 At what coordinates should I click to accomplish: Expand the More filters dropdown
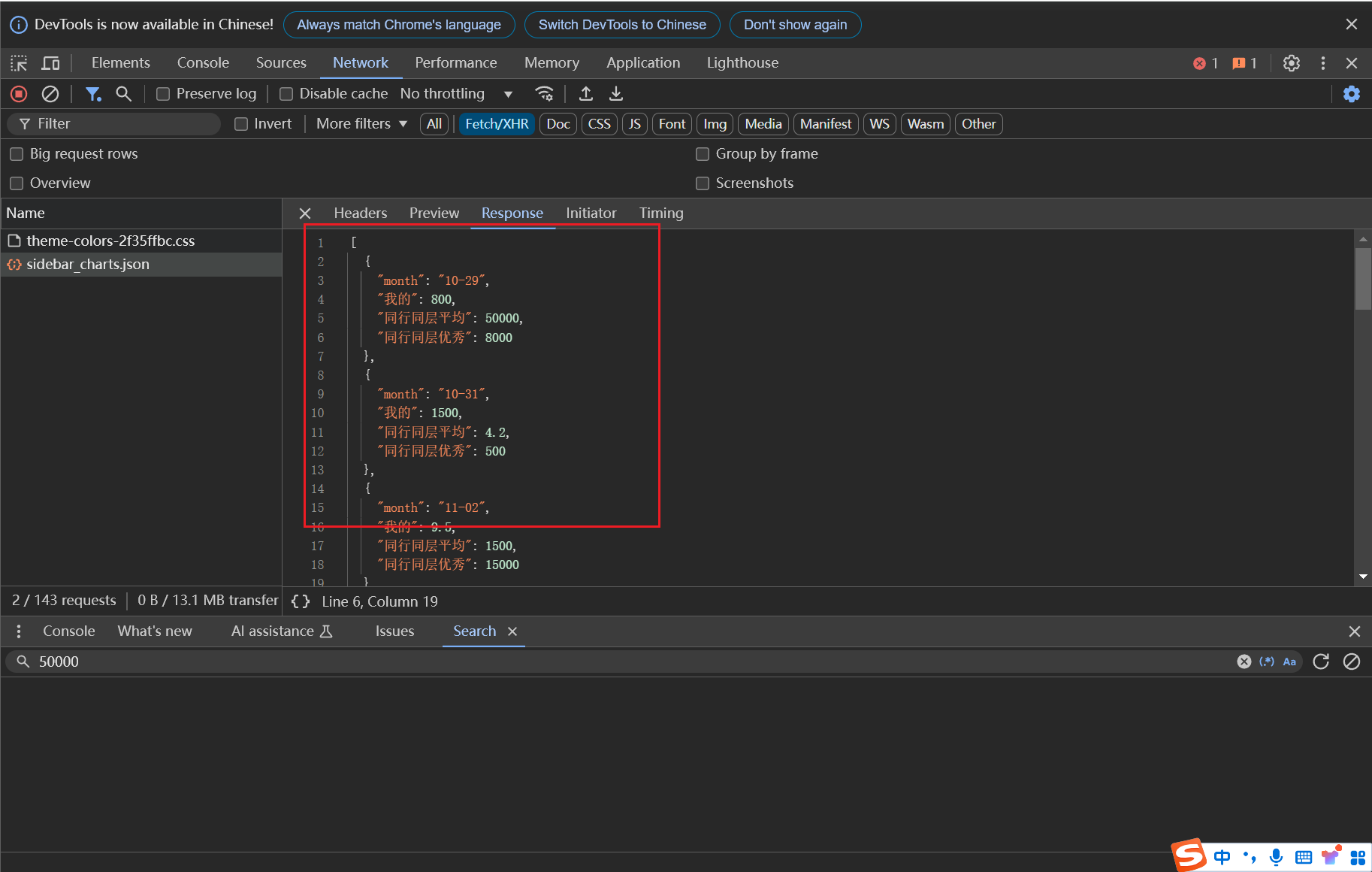tap(361, 124)
